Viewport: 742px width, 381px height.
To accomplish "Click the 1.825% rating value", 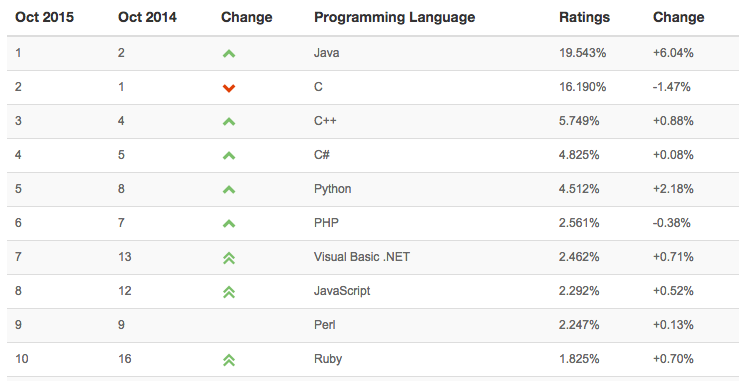I will pos(579,359).
